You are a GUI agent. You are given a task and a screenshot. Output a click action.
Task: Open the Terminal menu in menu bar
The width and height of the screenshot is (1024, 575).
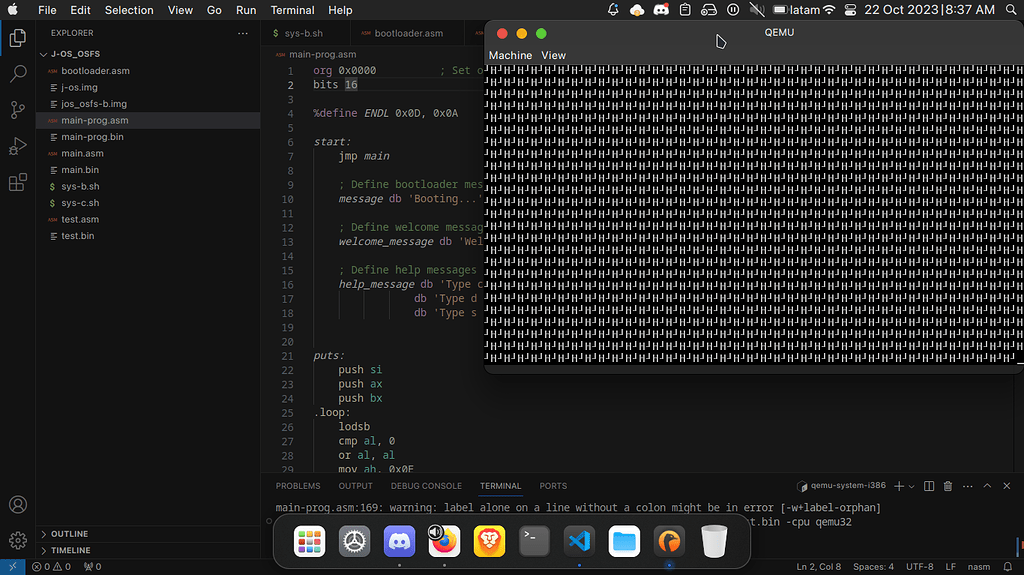pyautogui.click(x=292, y=10)
